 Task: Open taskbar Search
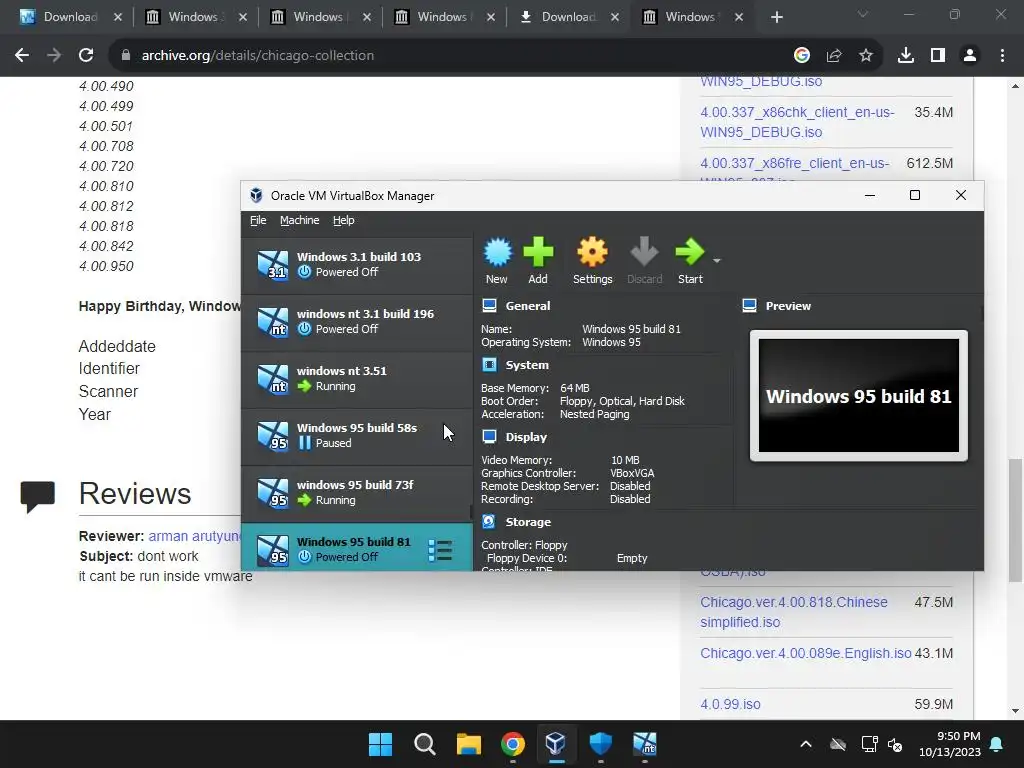(424, 744)
